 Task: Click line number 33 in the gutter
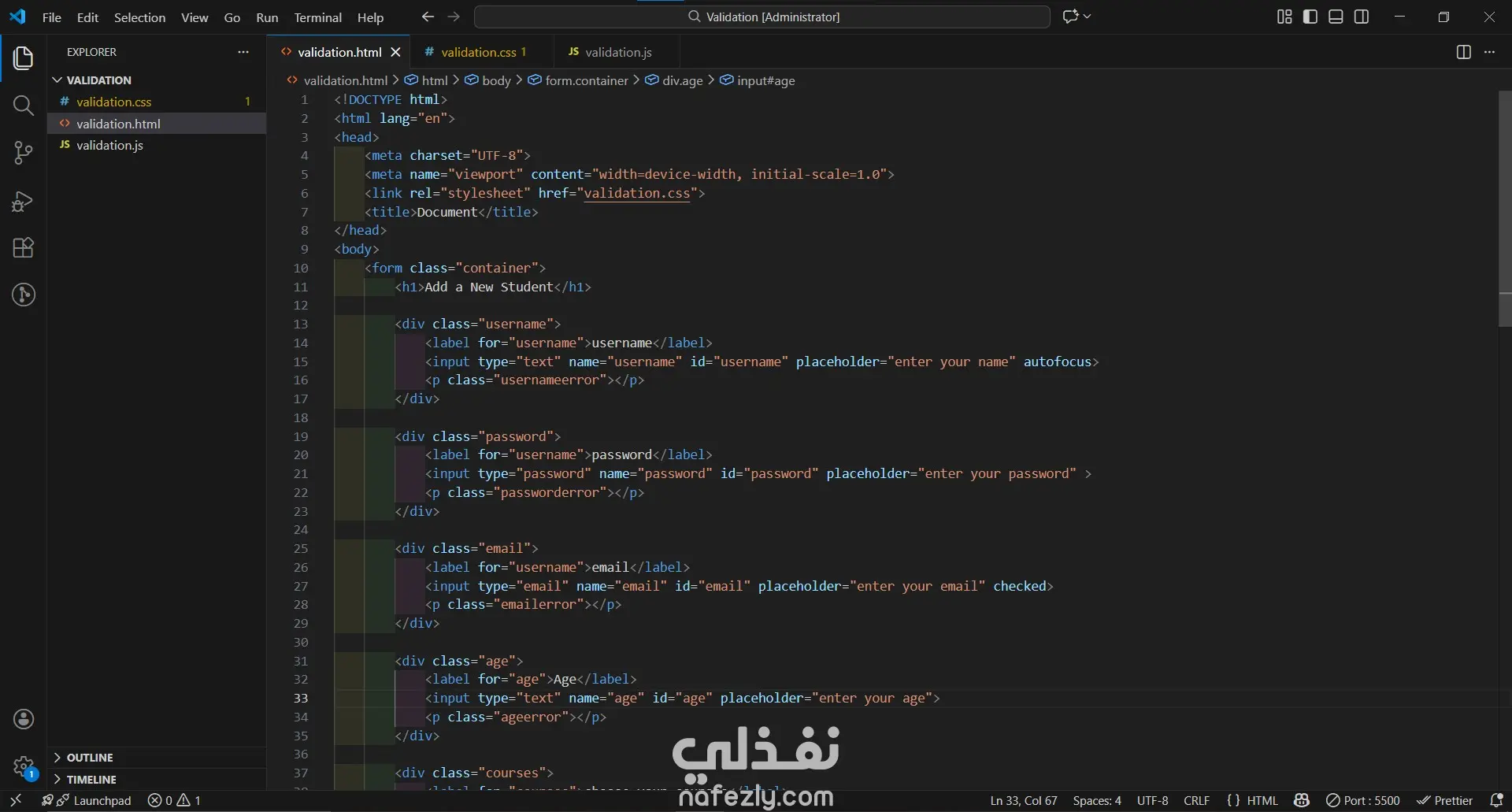click(x=301, y=699)
